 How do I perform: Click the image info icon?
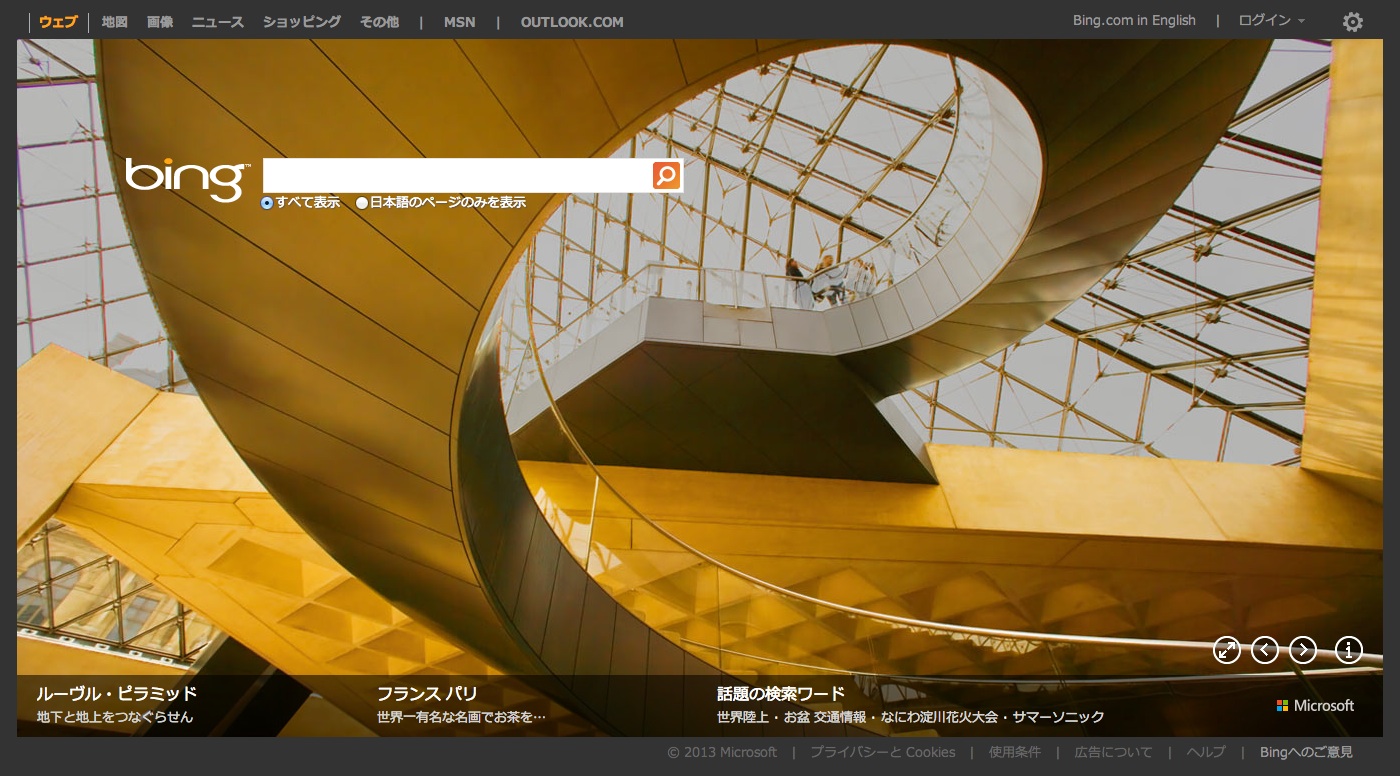[1349, 650]
